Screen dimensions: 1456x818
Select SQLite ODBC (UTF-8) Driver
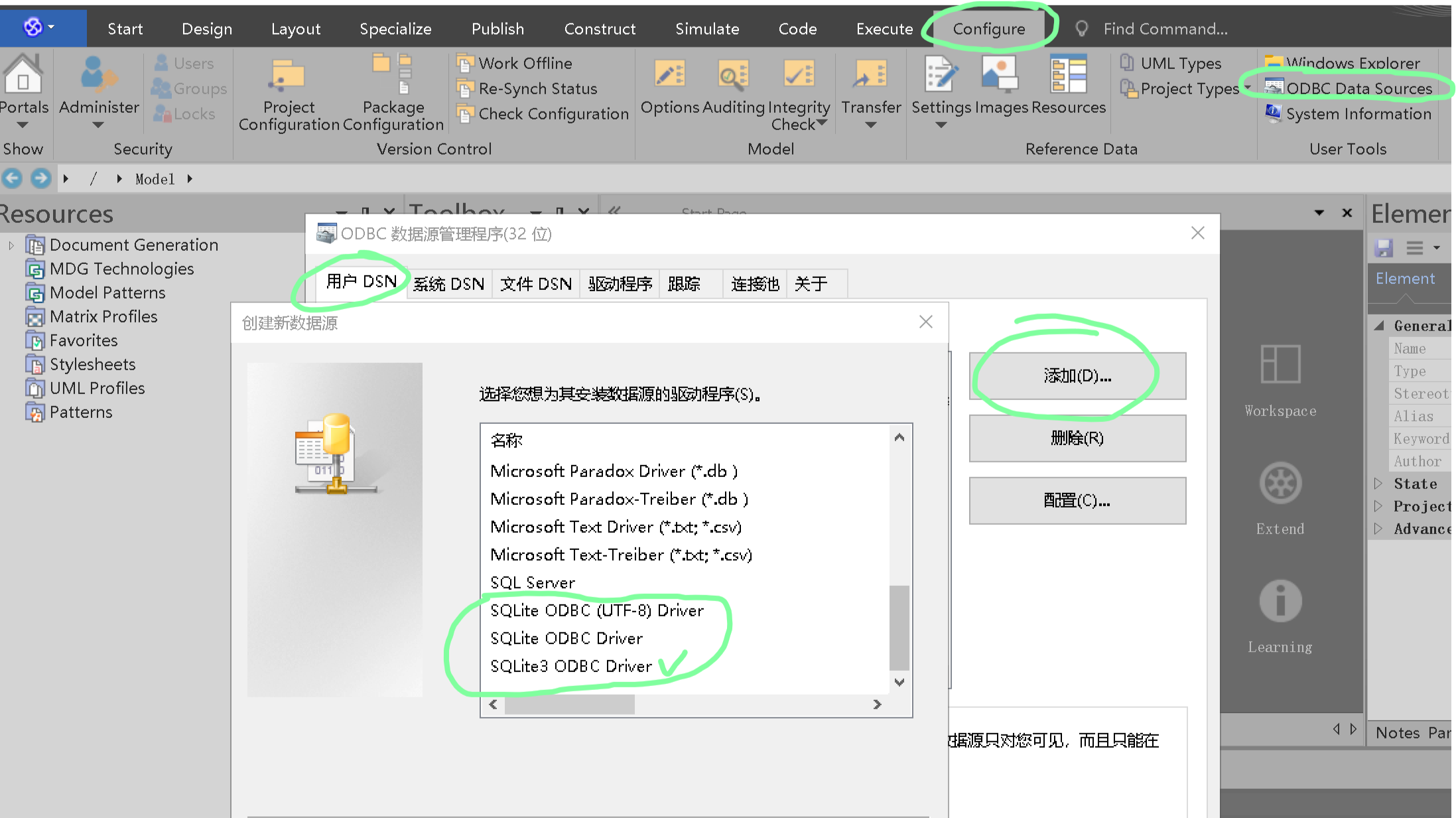coord(597,610)
